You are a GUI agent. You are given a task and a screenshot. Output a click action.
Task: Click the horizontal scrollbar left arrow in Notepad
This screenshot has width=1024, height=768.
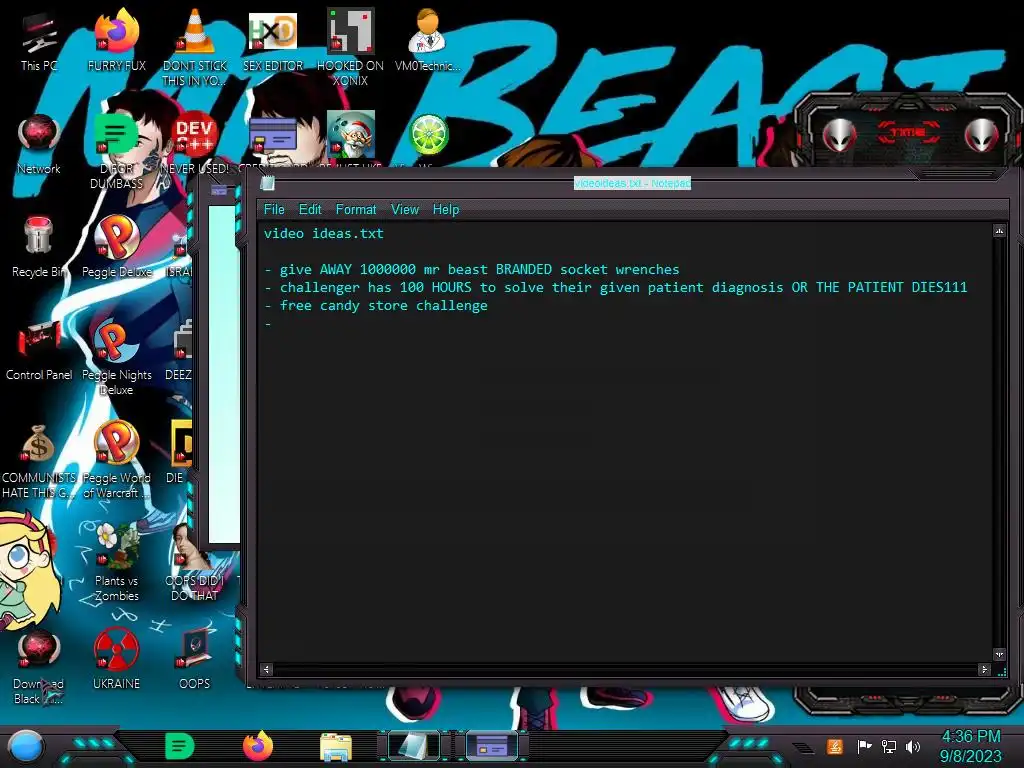(266, 669)
